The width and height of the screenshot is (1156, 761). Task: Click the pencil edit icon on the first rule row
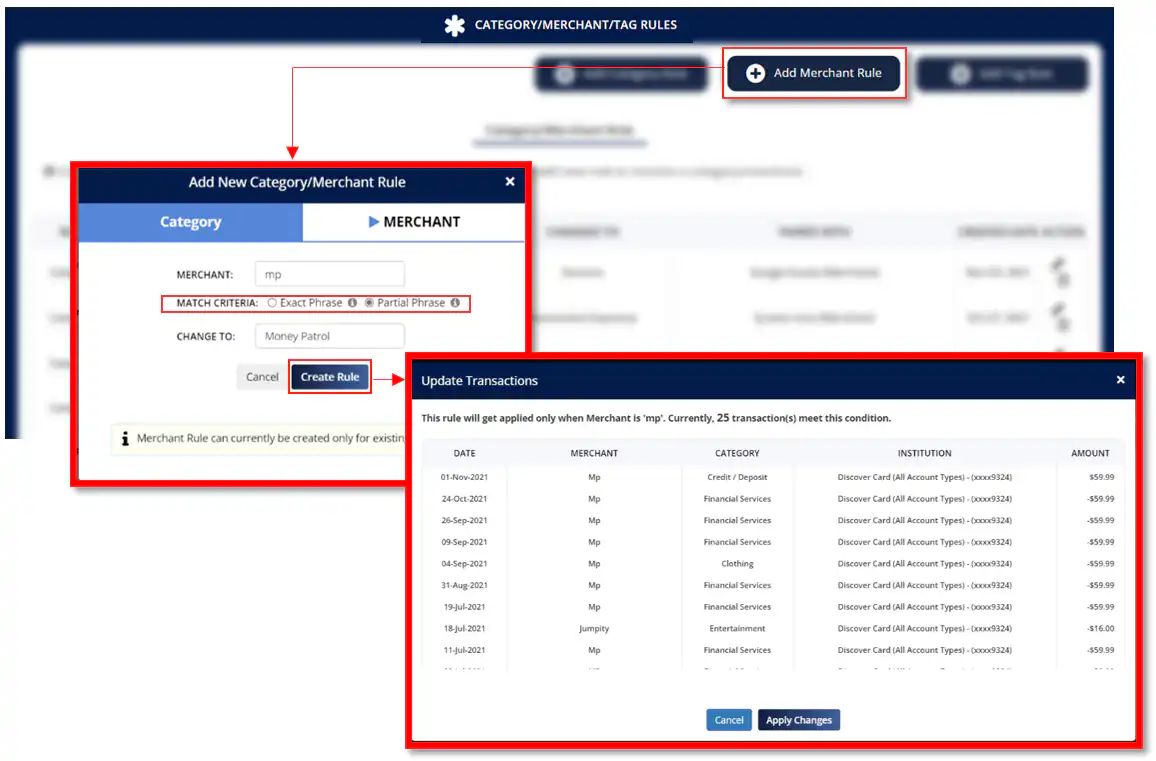1059,264
